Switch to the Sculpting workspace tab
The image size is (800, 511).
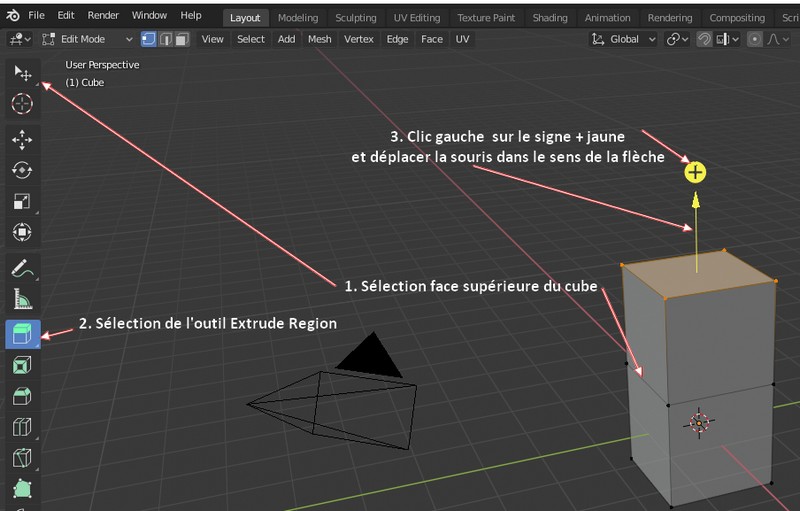click(x=356, y=18)
